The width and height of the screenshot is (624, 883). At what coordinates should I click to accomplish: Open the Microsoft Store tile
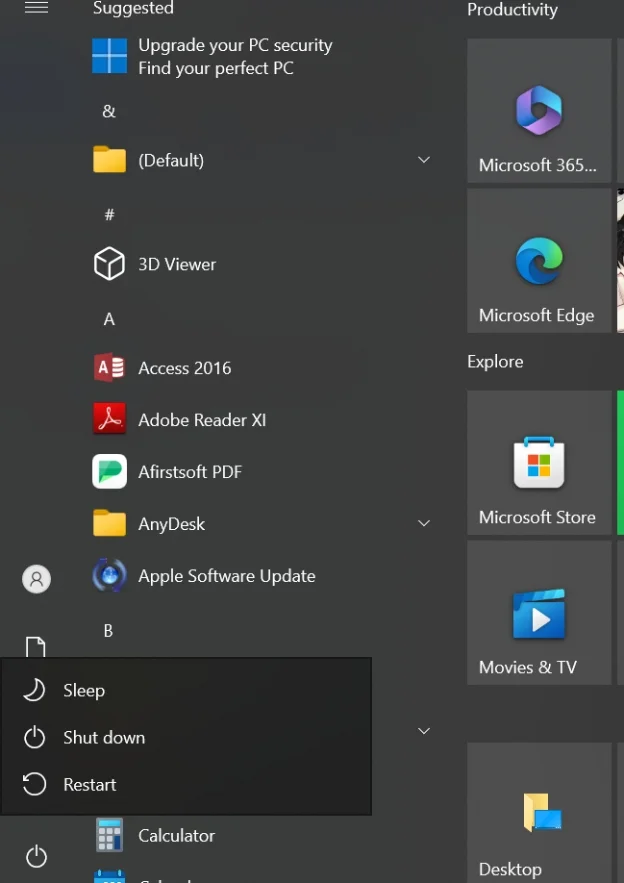pyautogui.click(x=539, y=462)
